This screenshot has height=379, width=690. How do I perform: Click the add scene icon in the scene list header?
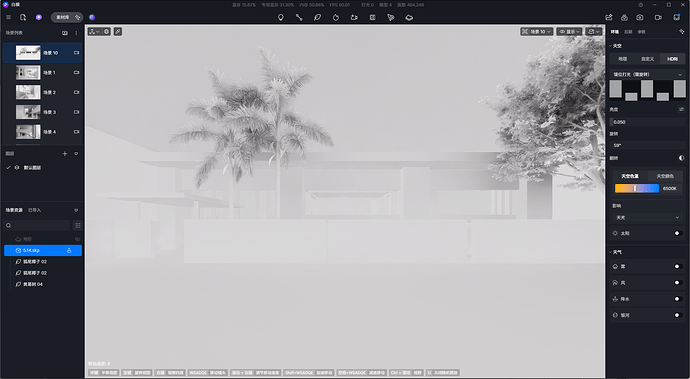pos(65,33)
